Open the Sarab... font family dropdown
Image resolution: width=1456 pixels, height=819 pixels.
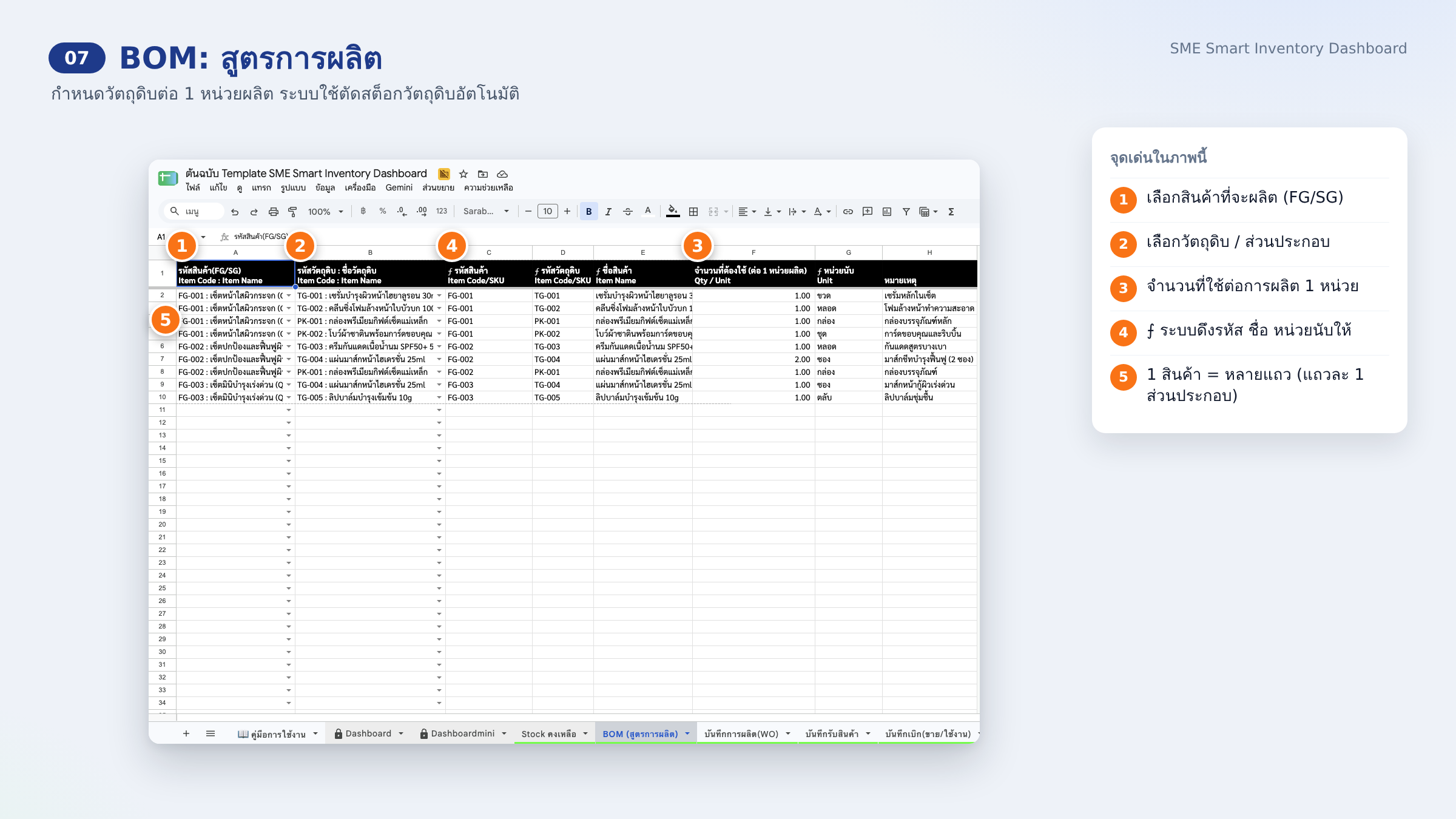pos(486,212)
